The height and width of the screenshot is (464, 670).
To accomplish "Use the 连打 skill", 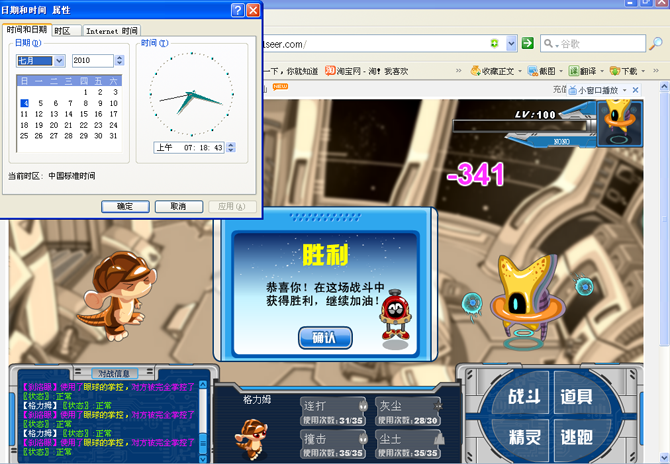I will 334,411.
